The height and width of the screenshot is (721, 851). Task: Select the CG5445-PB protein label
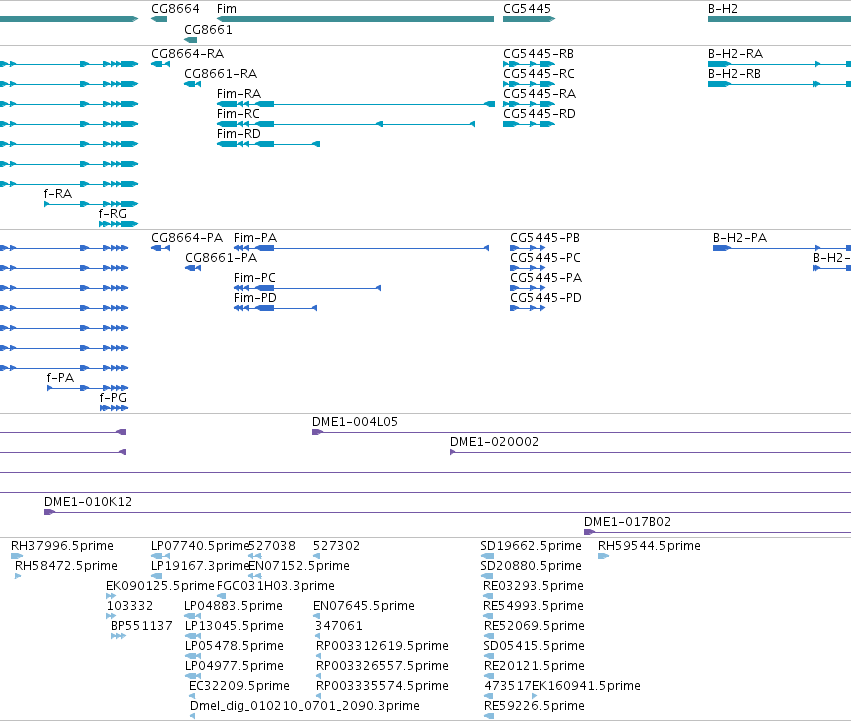(545, 238)
